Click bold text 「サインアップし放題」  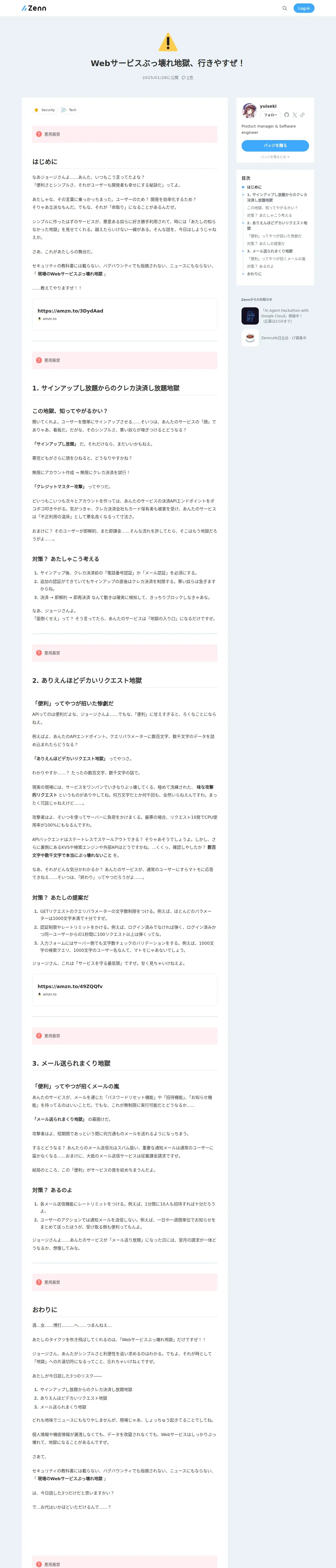tap(55, 444)
